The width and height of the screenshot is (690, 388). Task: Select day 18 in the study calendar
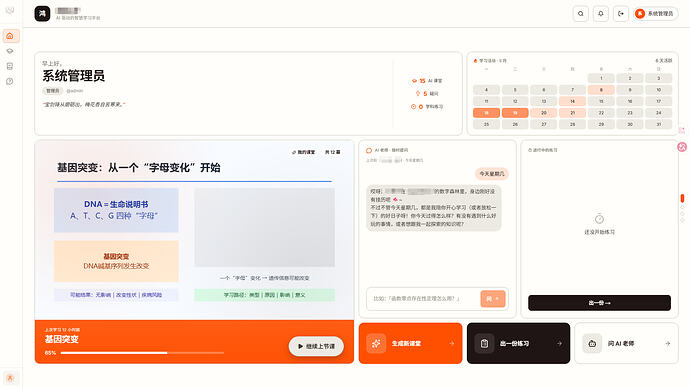click(x=486, y=113)
